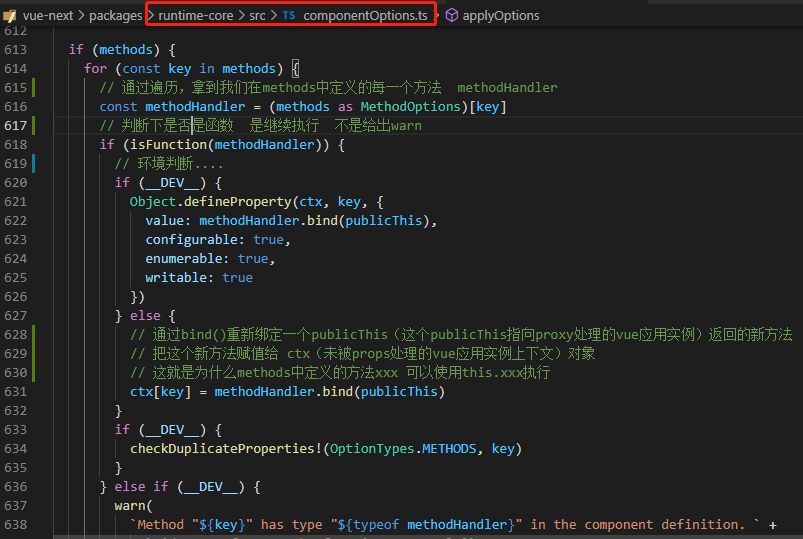Click 'writable' property on line 625

[x=176, y=277]
